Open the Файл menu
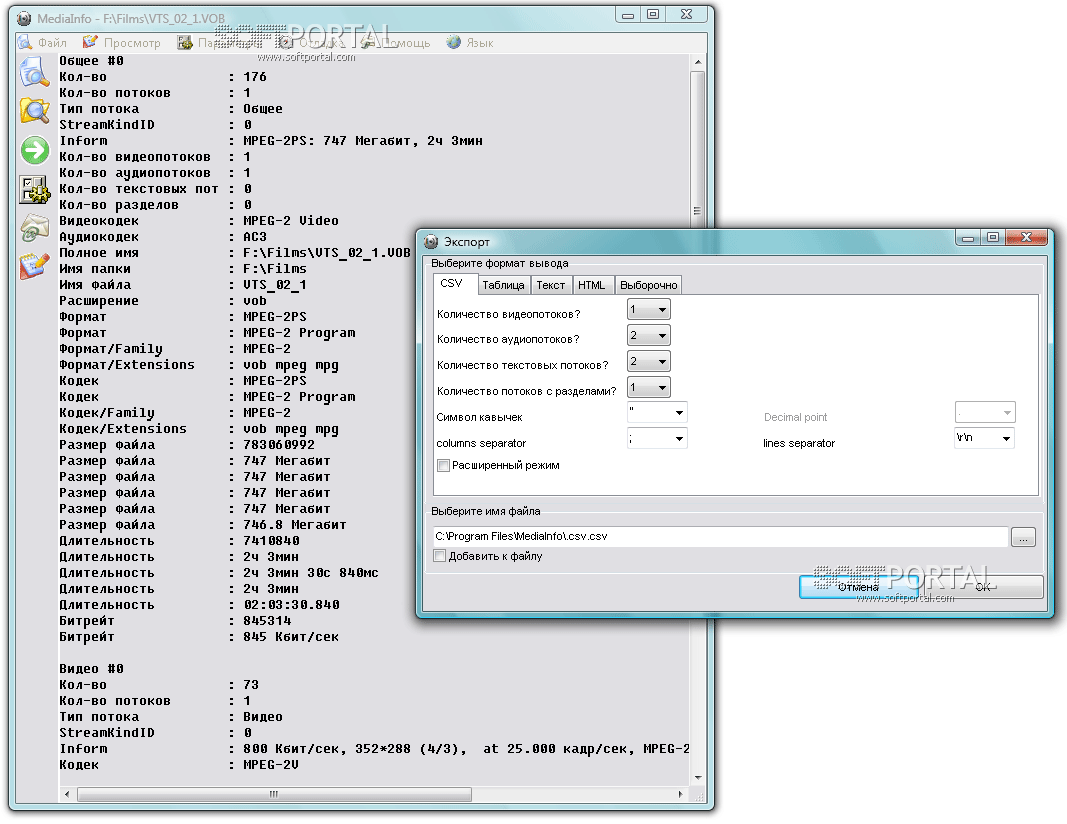This screenshot has width=1067, height=824. 44,43
